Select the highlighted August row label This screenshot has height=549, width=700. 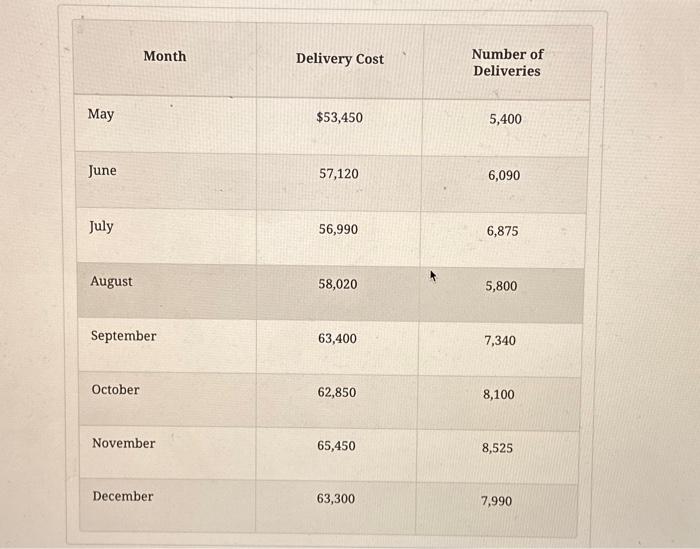tap(111, 282)
